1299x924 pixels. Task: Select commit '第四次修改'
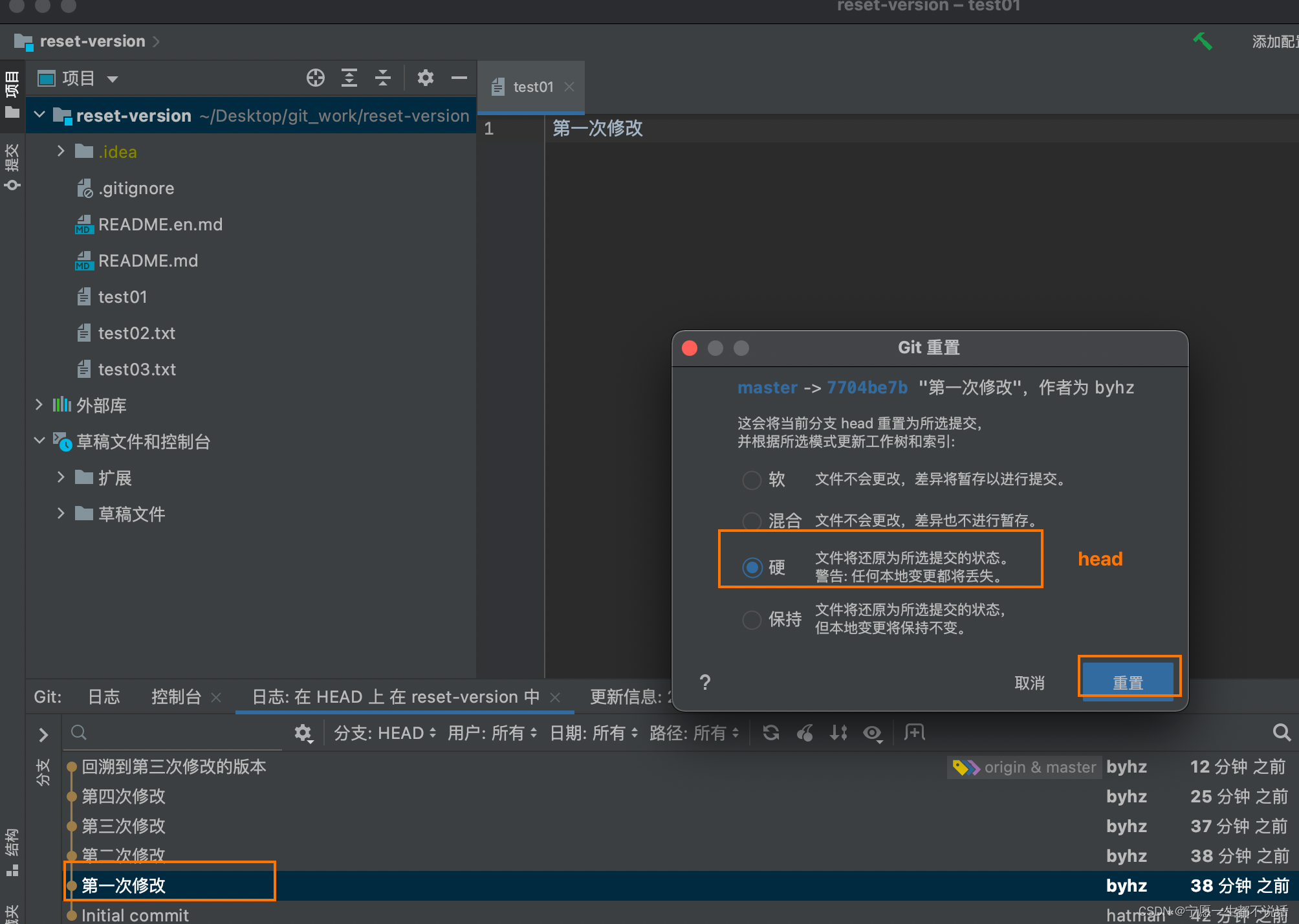point(123,797)
